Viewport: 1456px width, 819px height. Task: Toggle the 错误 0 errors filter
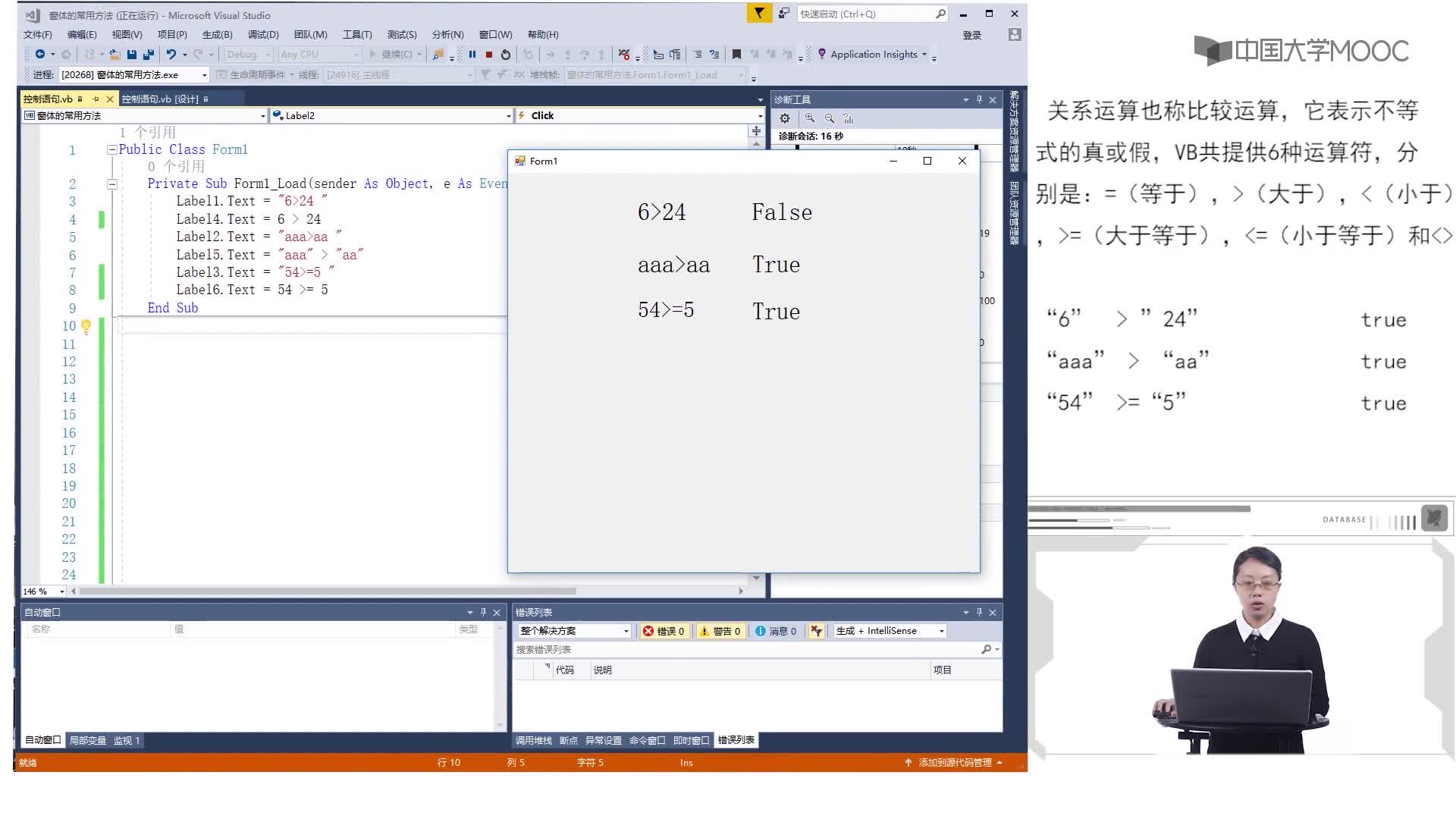664,631
